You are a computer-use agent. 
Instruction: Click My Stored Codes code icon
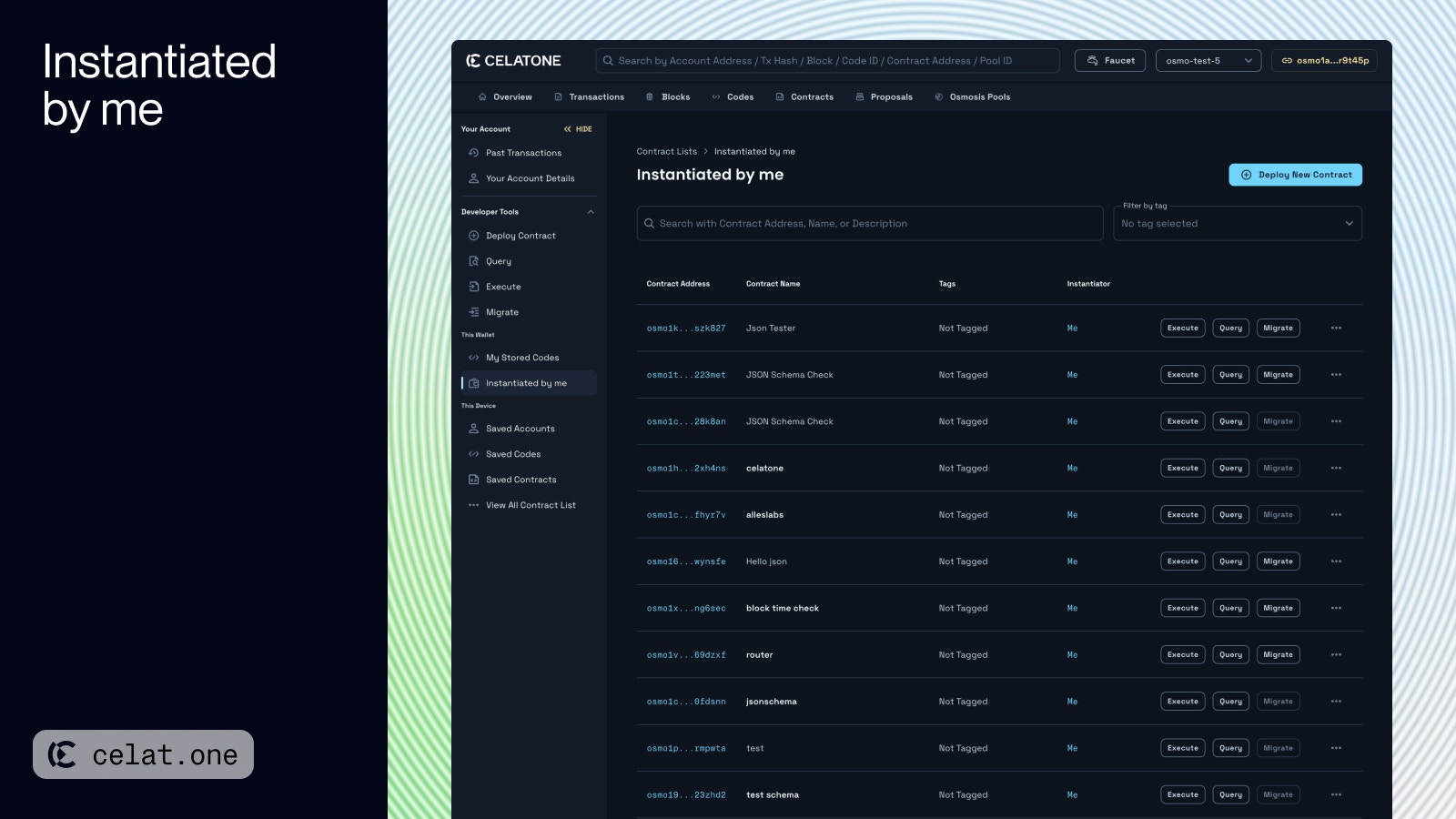[x=473, y=358]
